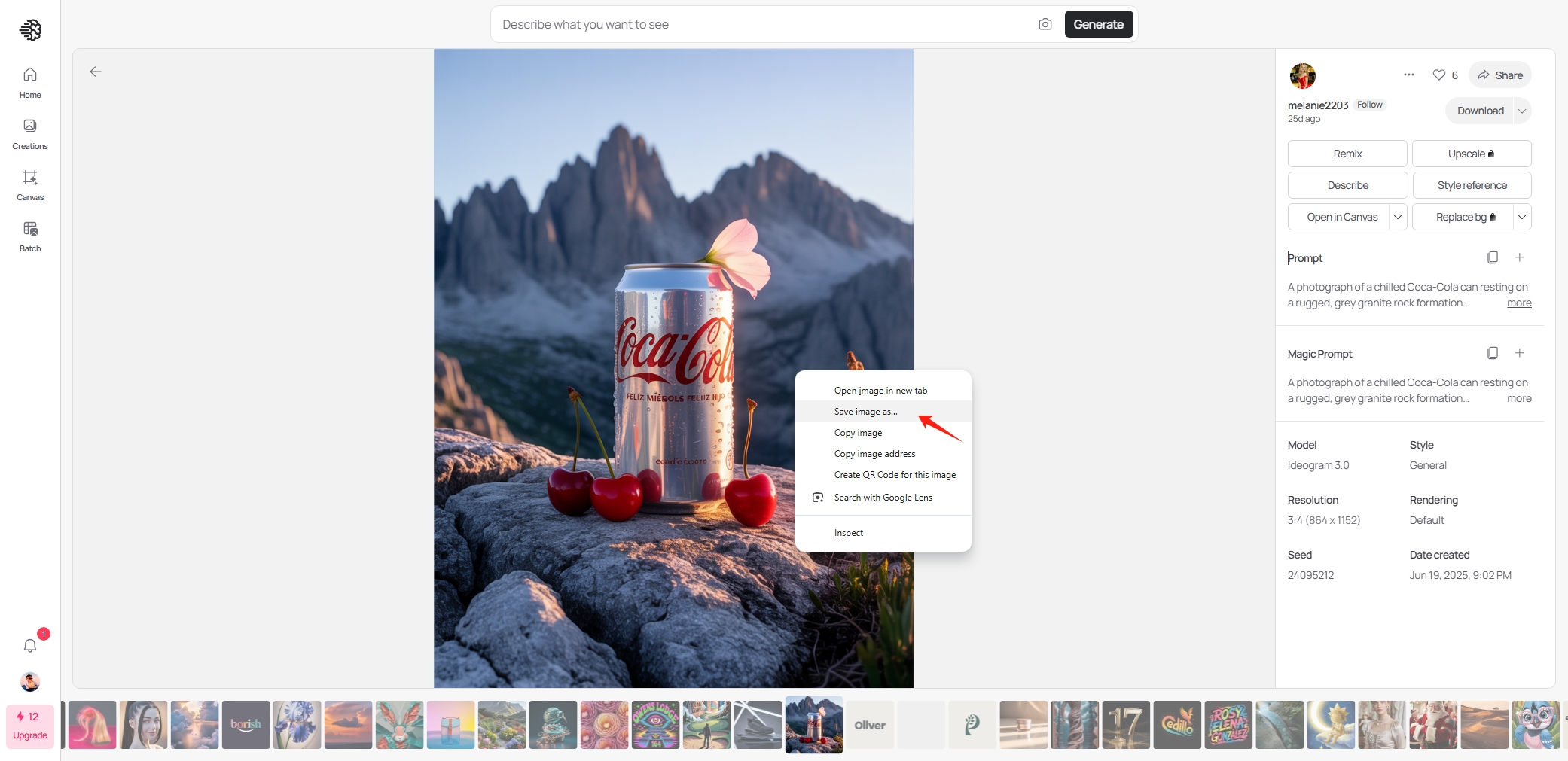Open Creations in sidebar
Viewport: 1568px width, 761px height.
click(30, 134)
